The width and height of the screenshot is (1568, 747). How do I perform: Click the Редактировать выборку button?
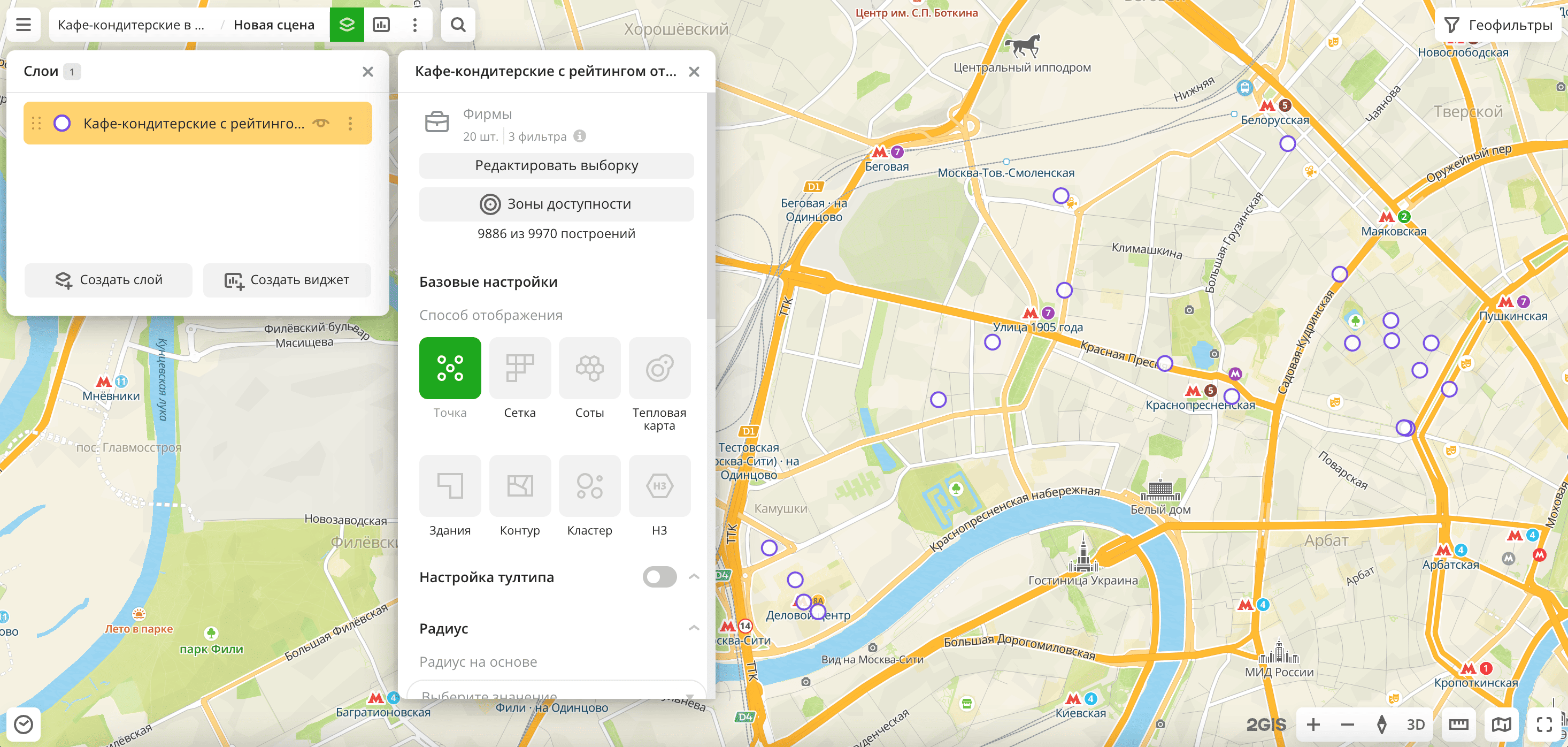click(x=556, y=165)
